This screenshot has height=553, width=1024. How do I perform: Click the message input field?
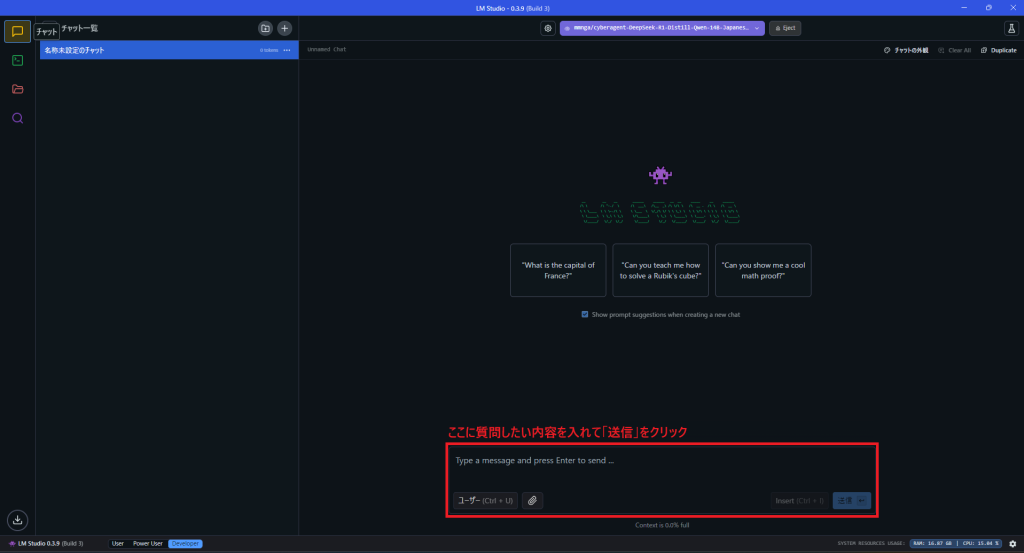(x=660, y=461)
